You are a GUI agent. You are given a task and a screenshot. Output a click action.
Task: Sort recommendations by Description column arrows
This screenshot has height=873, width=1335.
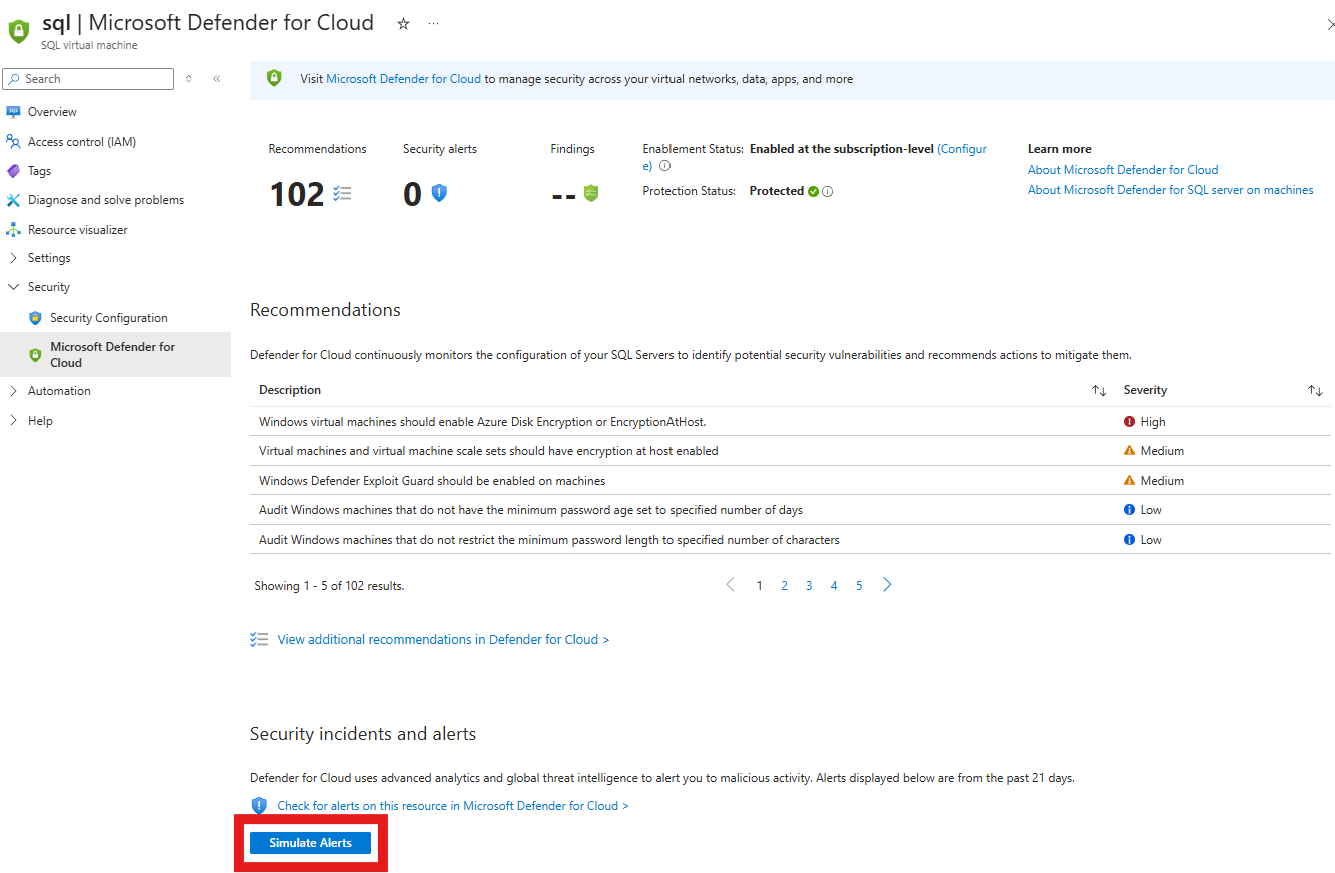coord(1099,391)
